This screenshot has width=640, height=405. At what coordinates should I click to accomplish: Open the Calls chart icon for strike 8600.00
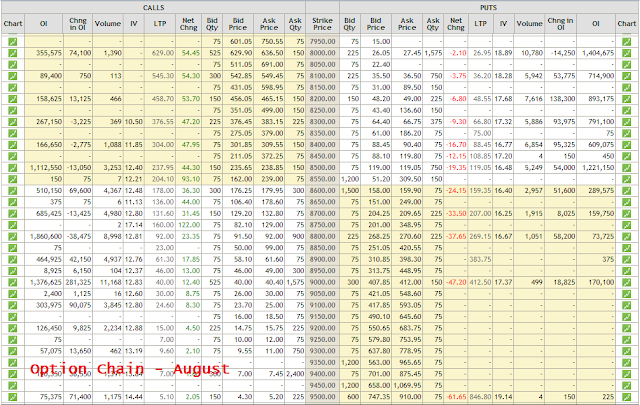point(13,191)
